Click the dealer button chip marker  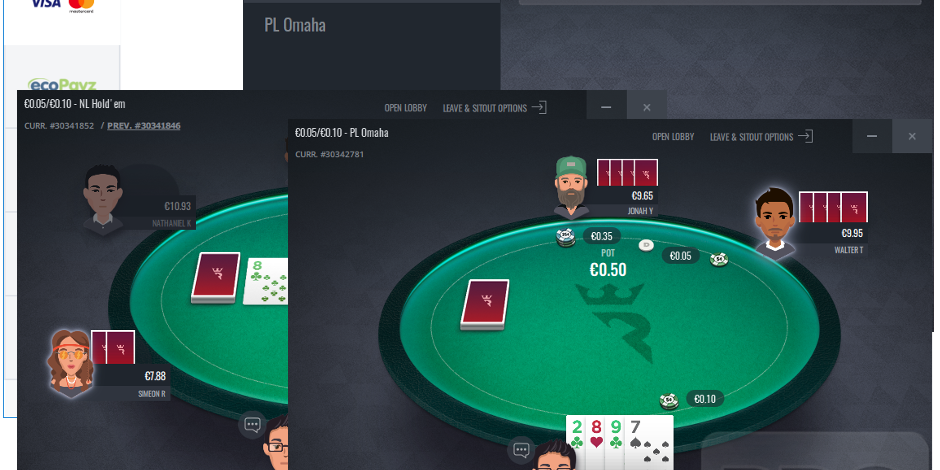[x=646, y=245]
